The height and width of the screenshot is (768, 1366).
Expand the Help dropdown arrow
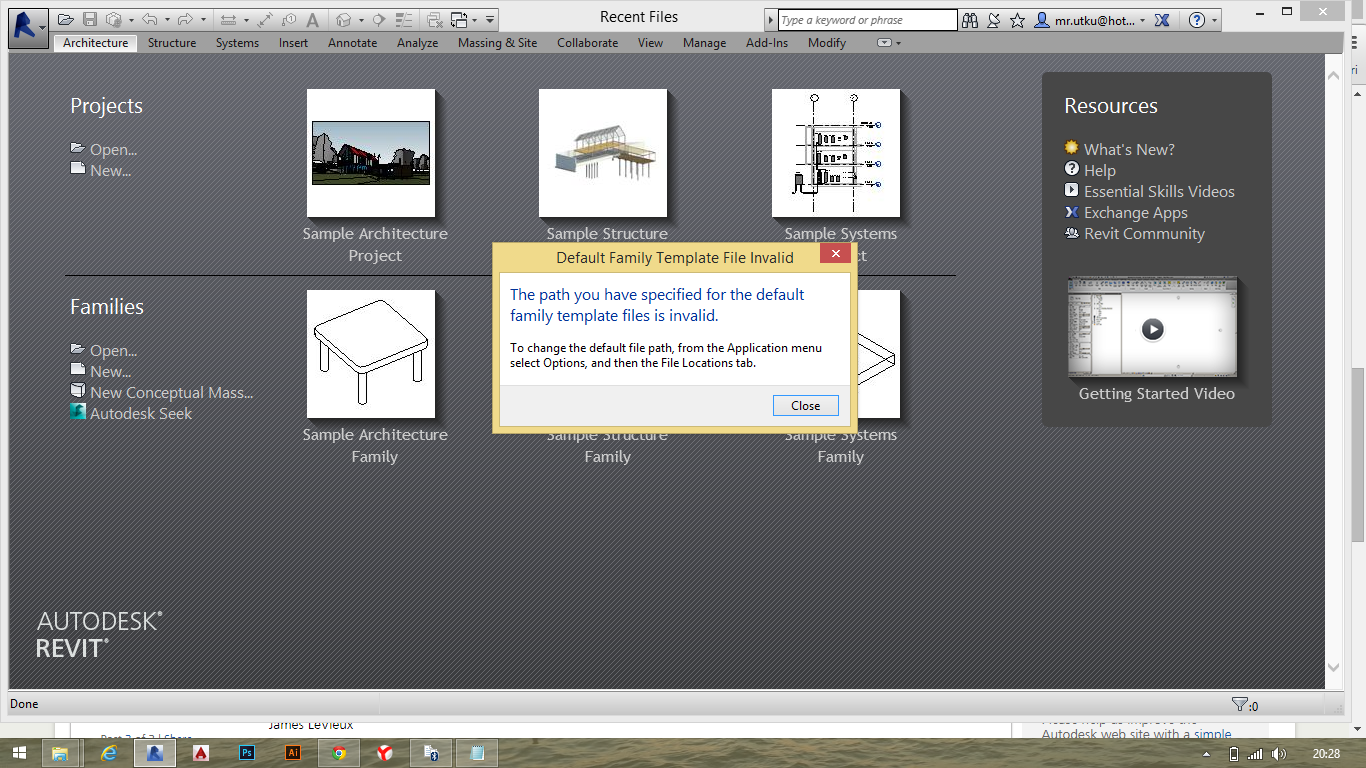tap(1216, 19)
